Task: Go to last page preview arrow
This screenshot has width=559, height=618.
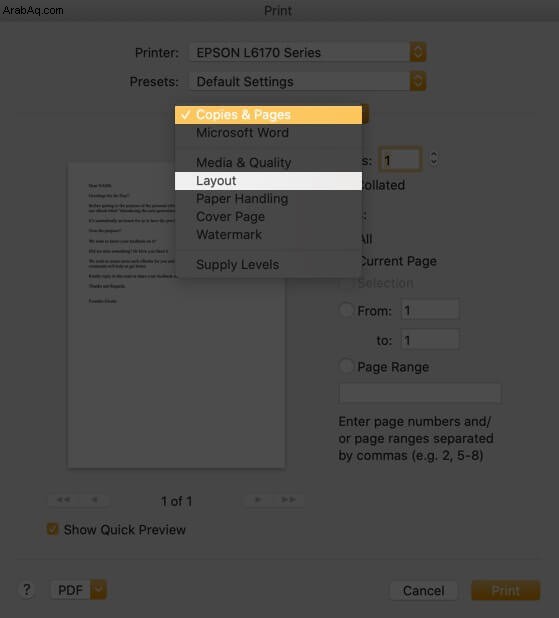Action: pos(288,500)
